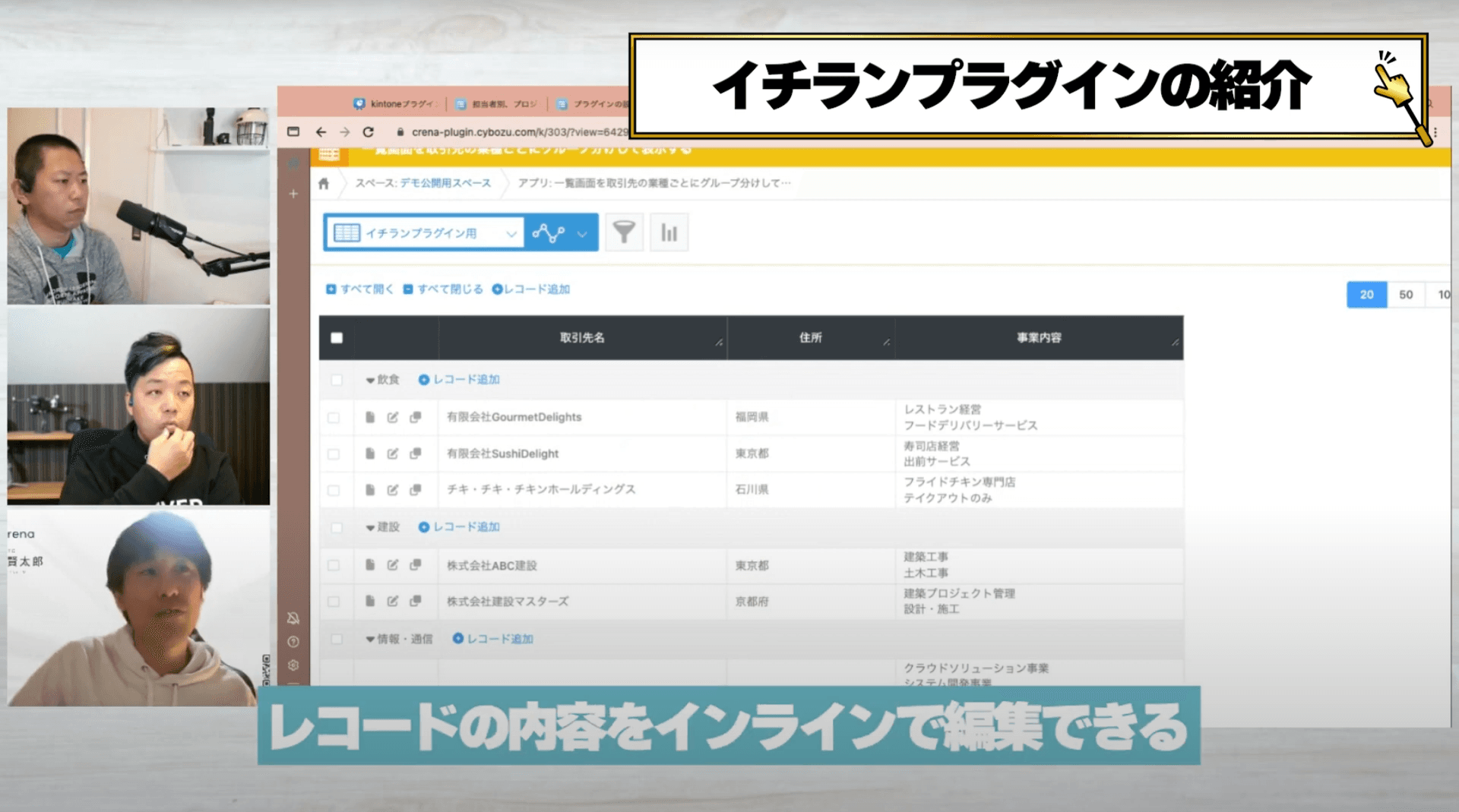Switch to the kintoneプラグイン browser tab
The height and width of the screenshot is (812, 1459).
coord(395,104)
